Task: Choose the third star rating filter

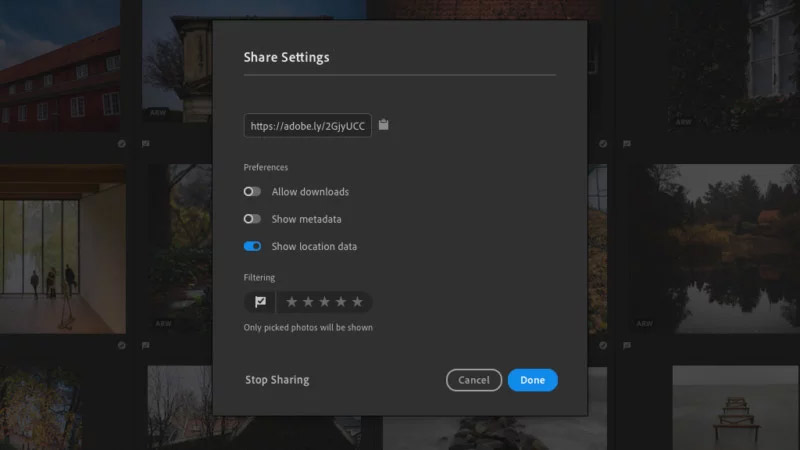Action: pos(324,302)
